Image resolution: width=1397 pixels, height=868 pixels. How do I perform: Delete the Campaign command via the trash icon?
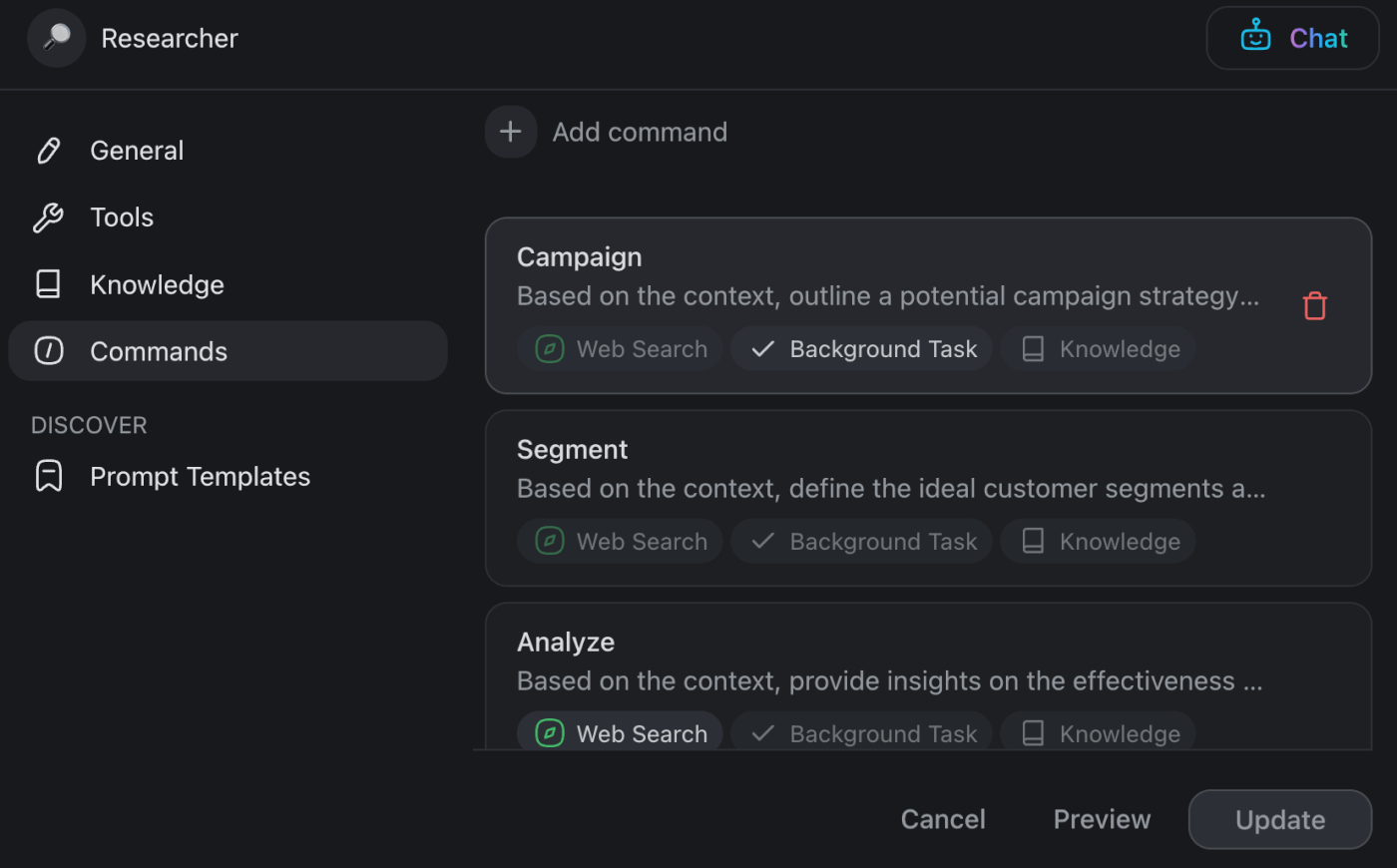click(x=1314, y=305)
